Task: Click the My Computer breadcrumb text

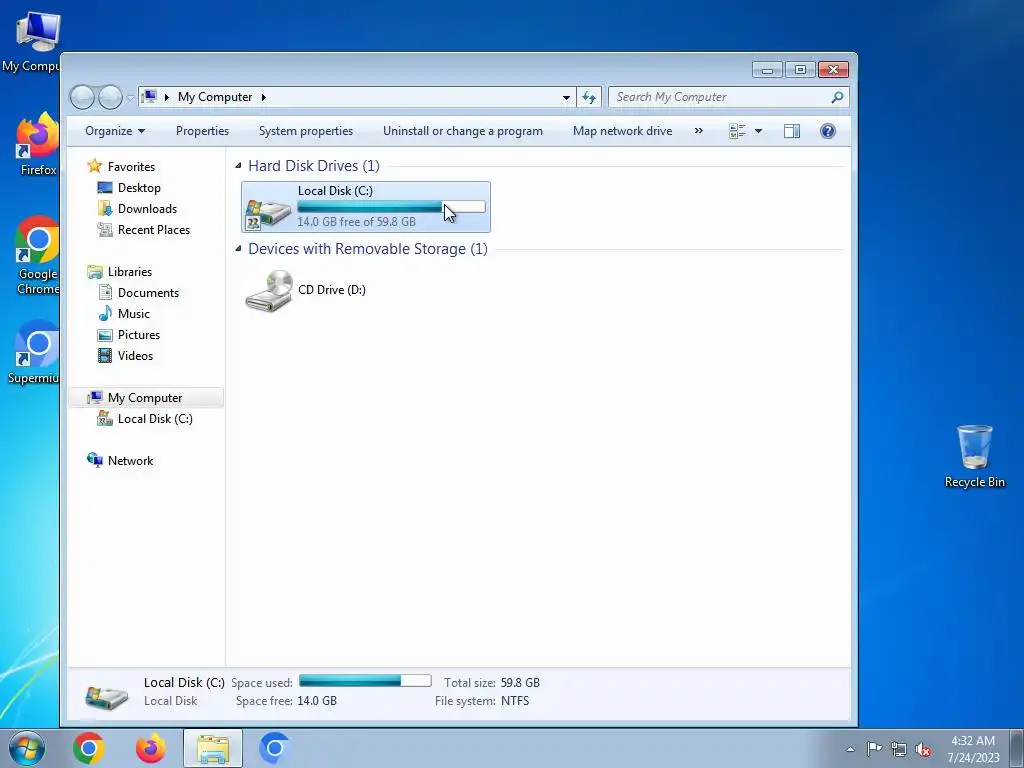Action: (x=215, y=97)
